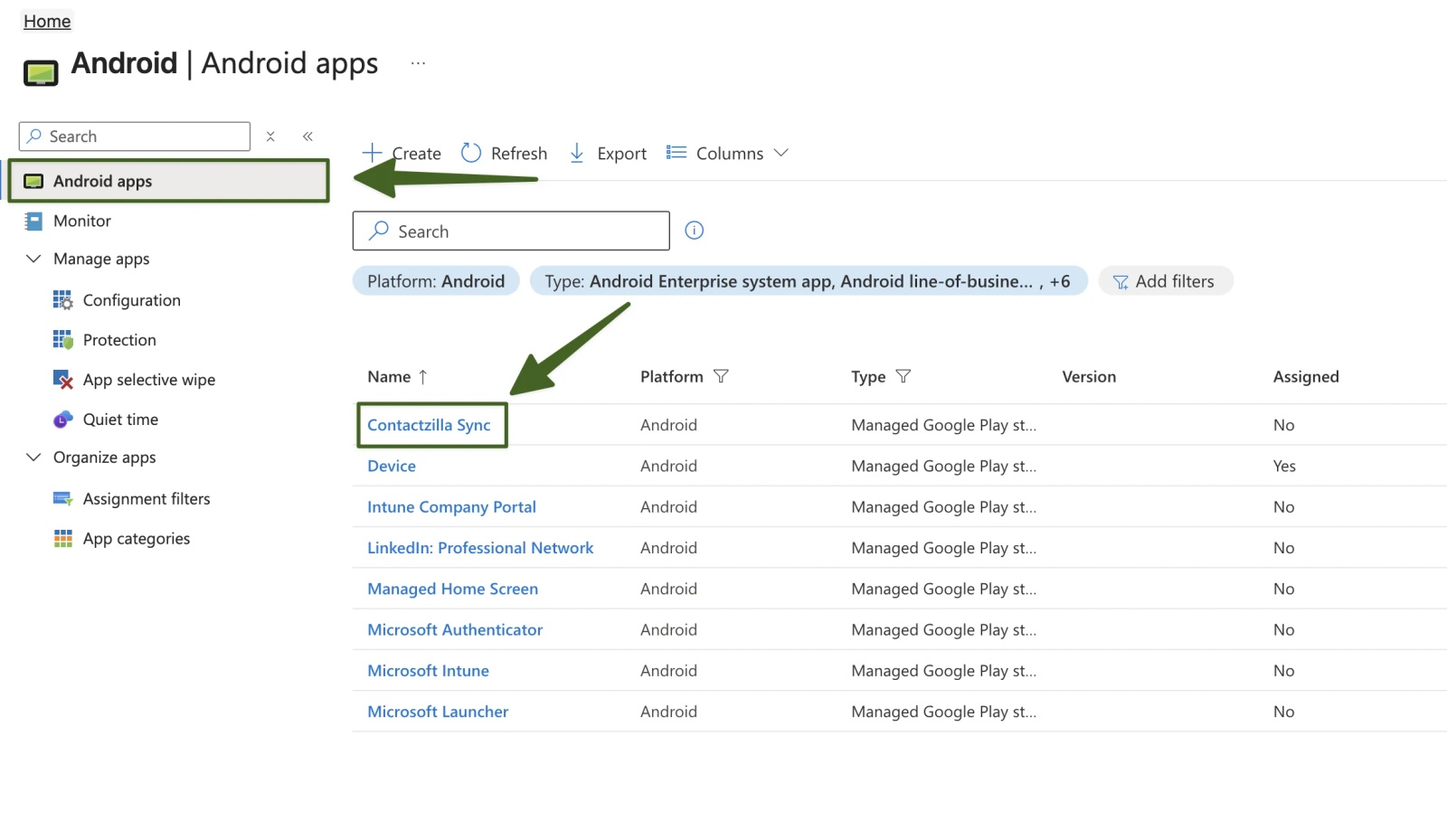Open the Microsoft Launcher link

(438, 712)
